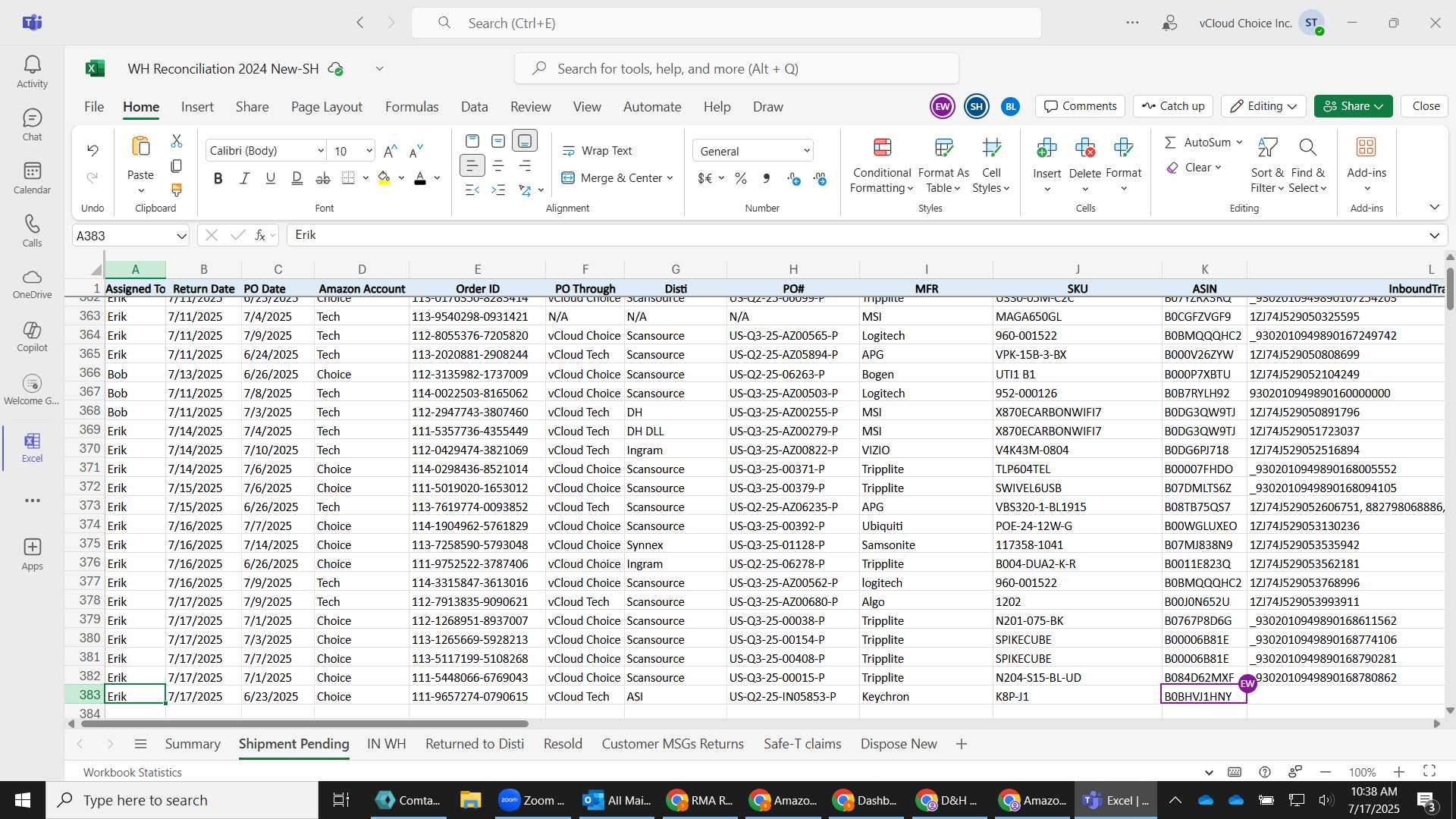The height and width of the screenshot is (819, 1456).
Task: Click the green Share button
Action: pyautogui.click(x=1354, y=106)
